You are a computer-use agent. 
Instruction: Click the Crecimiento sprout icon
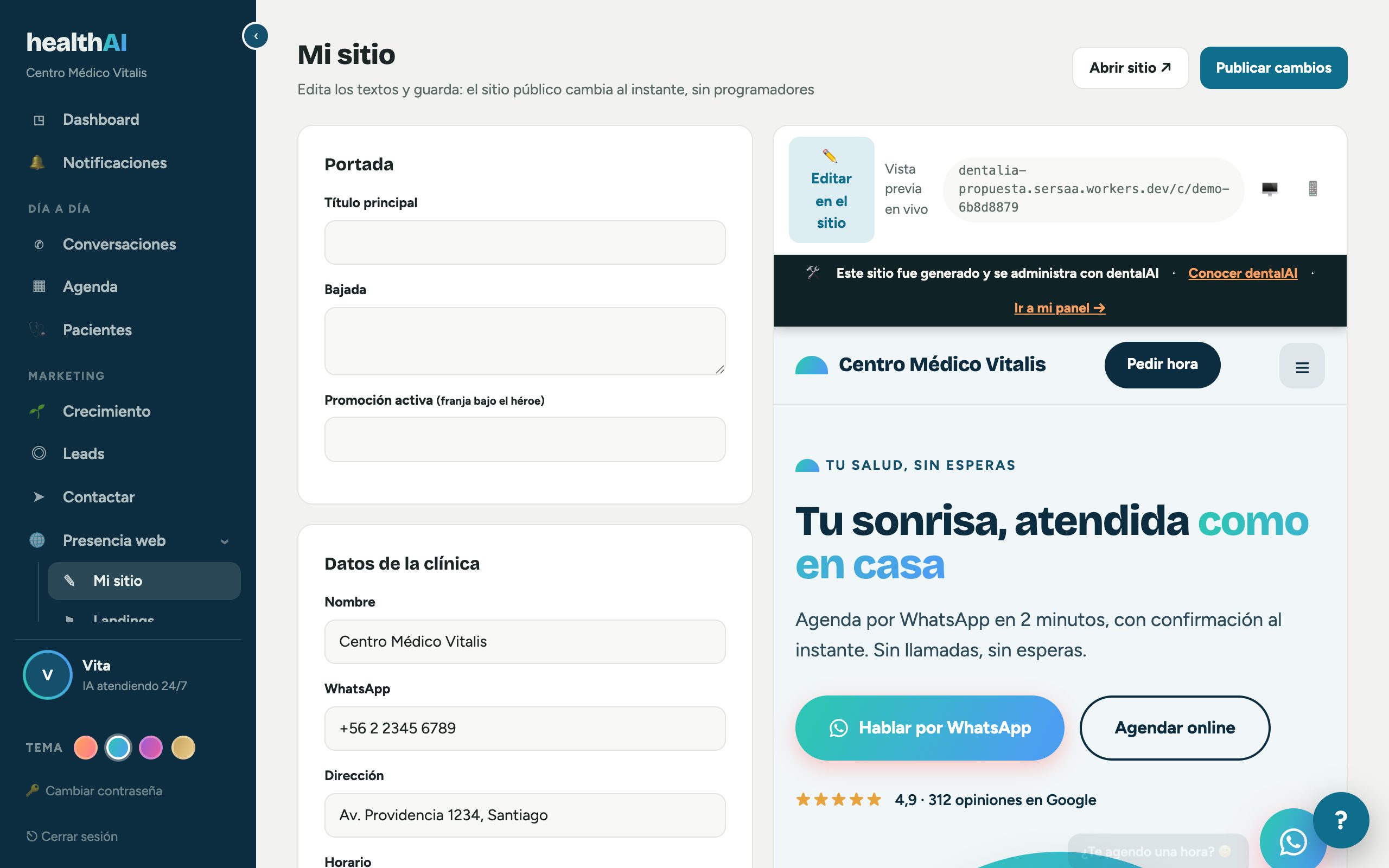click(x=37, y=411)
